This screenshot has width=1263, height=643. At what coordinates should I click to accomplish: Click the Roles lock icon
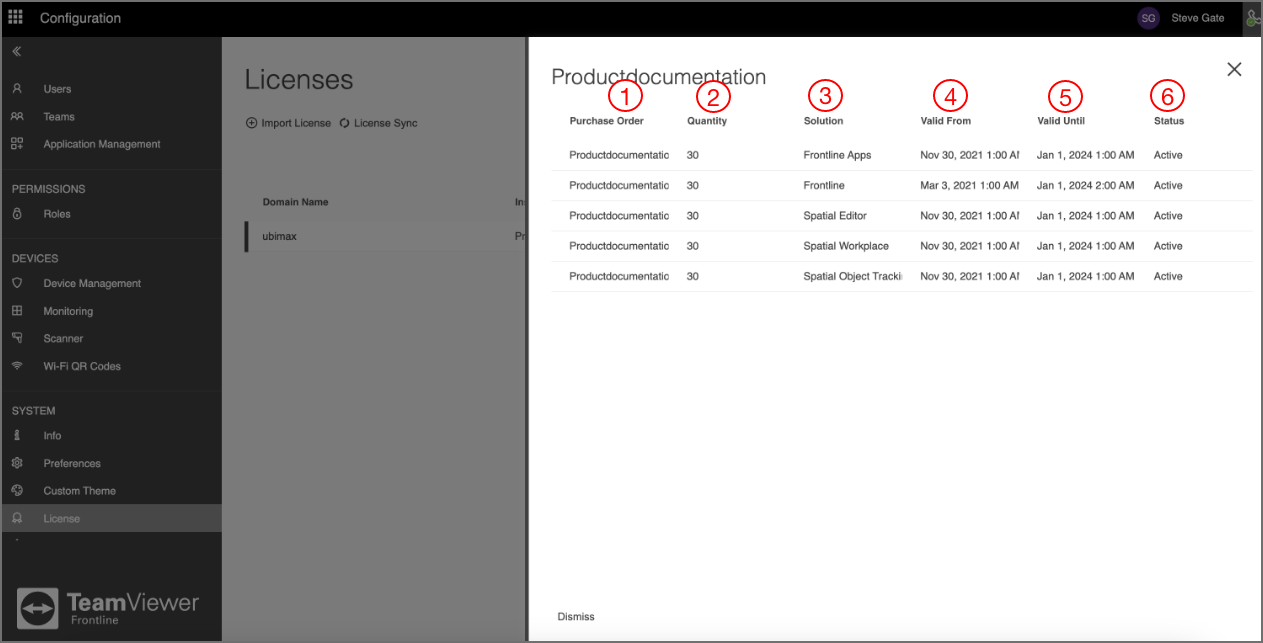click(17, 214)
